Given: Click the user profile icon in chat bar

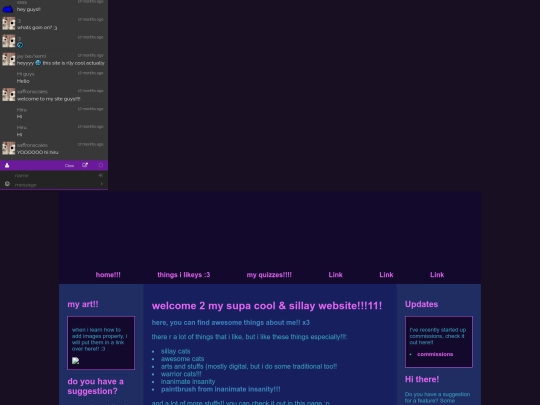Looking at the screenshot, I should click(x=7, y=165).
